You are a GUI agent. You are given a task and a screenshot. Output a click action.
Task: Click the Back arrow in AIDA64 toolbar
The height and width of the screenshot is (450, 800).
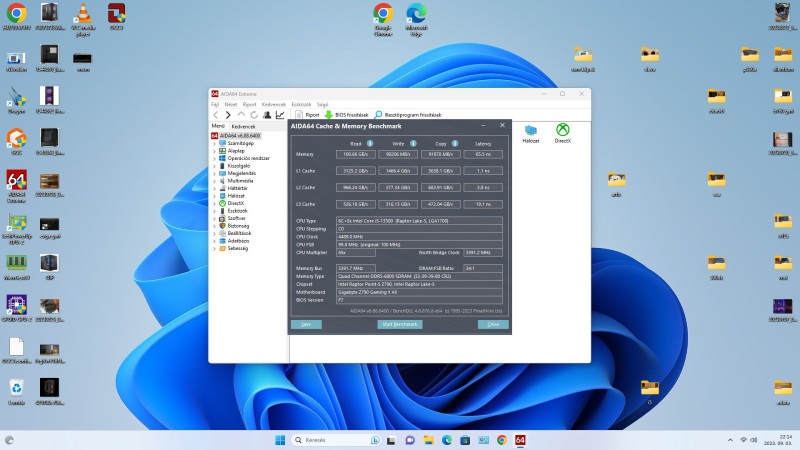[x=216, y=115]
